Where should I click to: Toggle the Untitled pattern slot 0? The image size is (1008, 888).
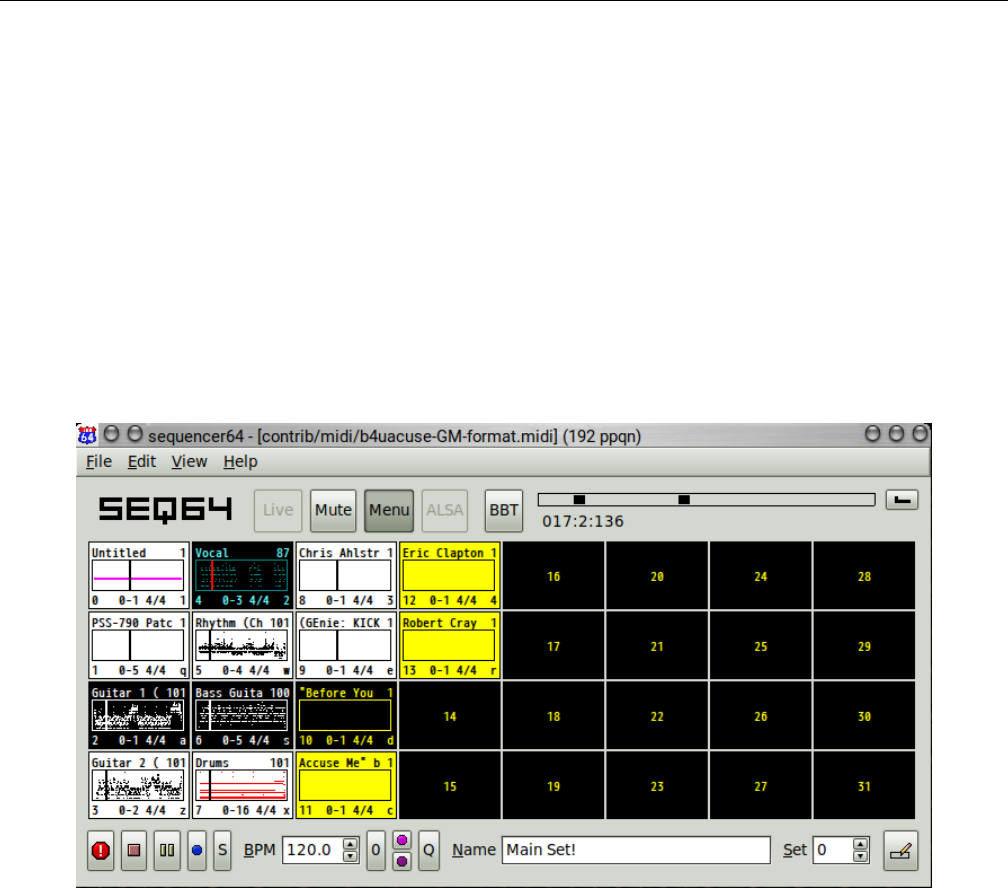(138, 575)
